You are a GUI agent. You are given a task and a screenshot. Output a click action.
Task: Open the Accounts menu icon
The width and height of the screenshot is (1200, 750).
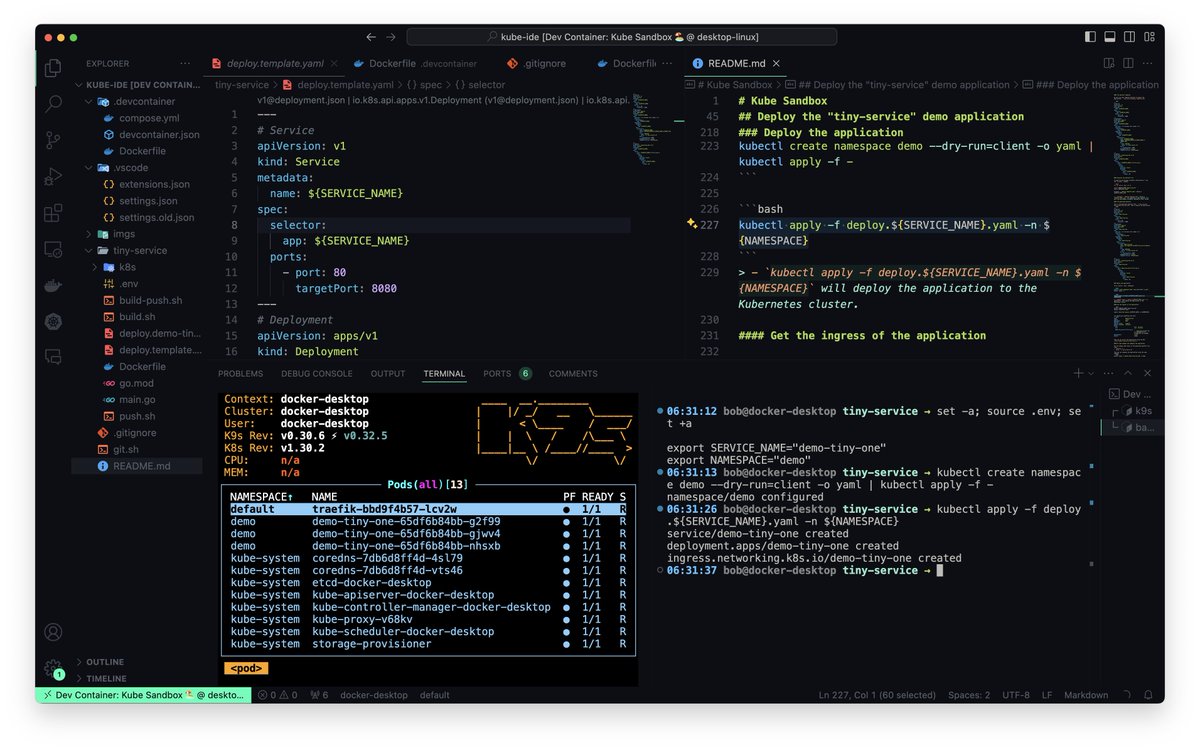coord(53,632)
